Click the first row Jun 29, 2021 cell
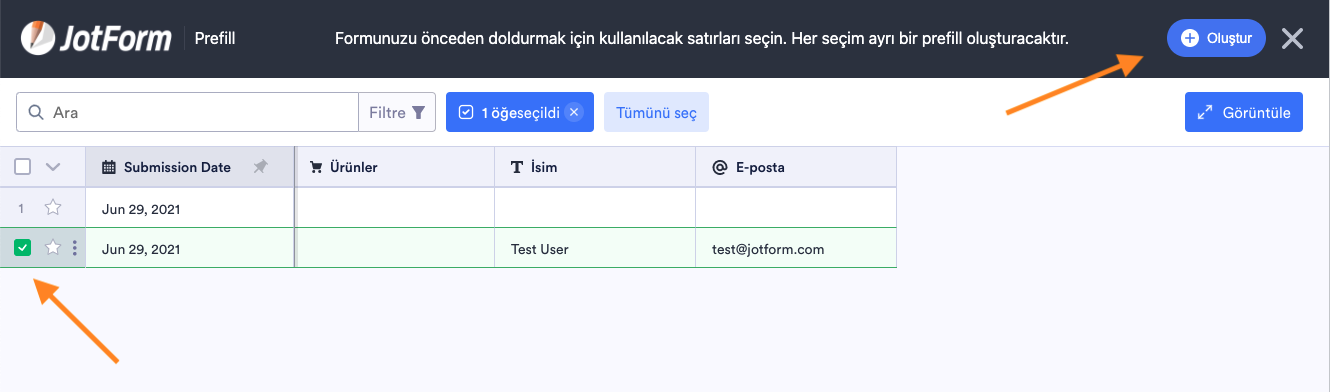This screenshot has height=392, width=1330. tap(190, 209)
